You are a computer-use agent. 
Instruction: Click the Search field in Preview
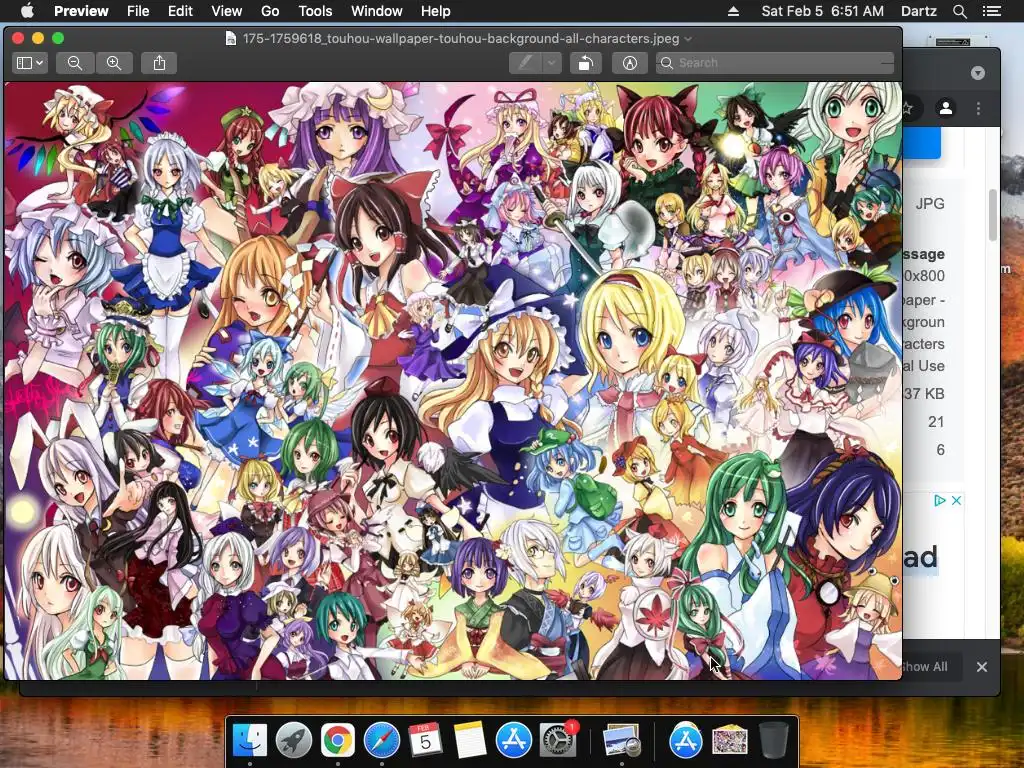775,63
